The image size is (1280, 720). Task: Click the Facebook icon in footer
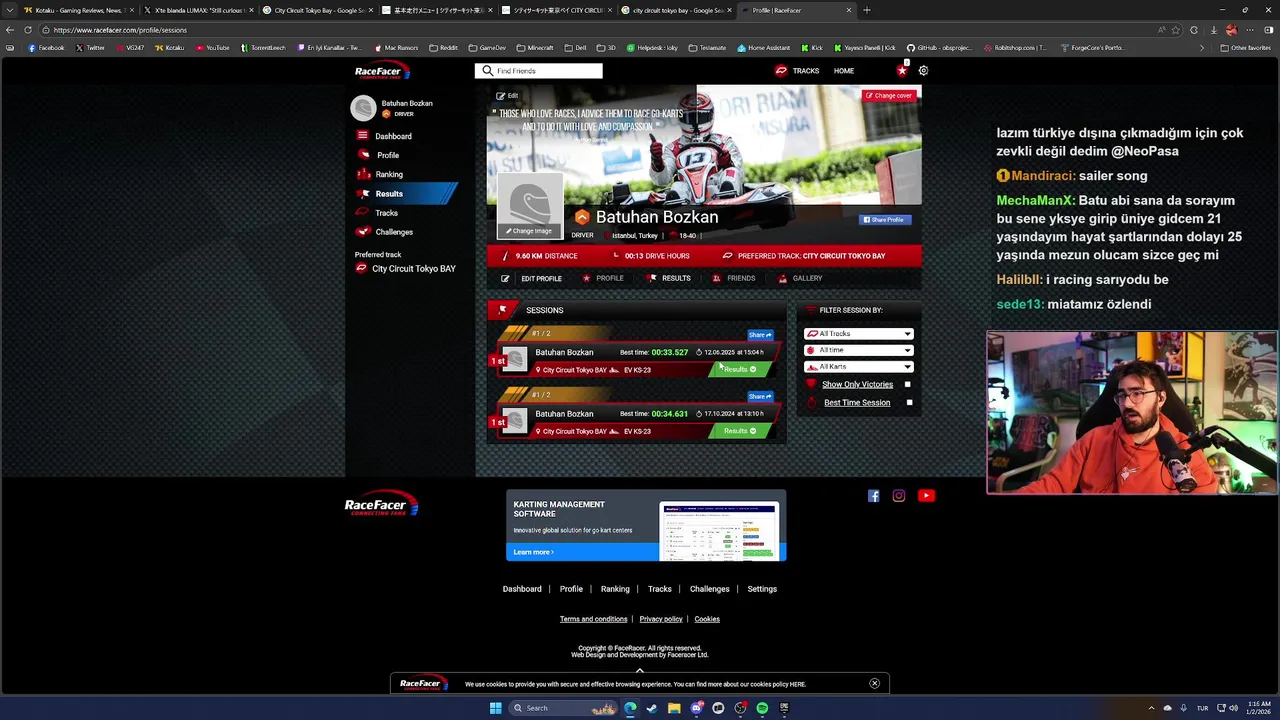tap(874, 496)
